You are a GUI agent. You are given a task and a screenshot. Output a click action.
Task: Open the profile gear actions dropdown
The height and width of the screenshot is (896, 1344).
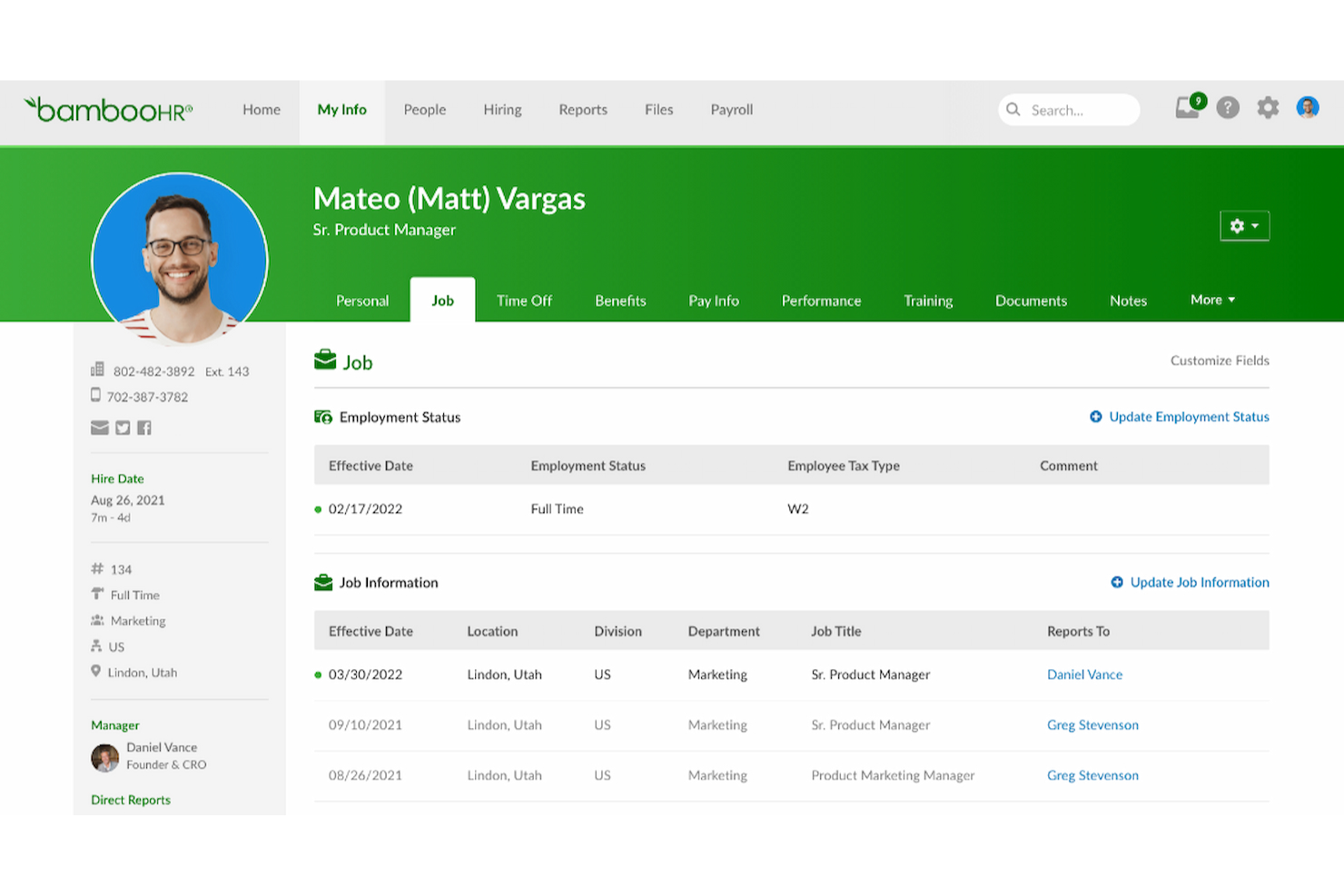(1244, 226)
